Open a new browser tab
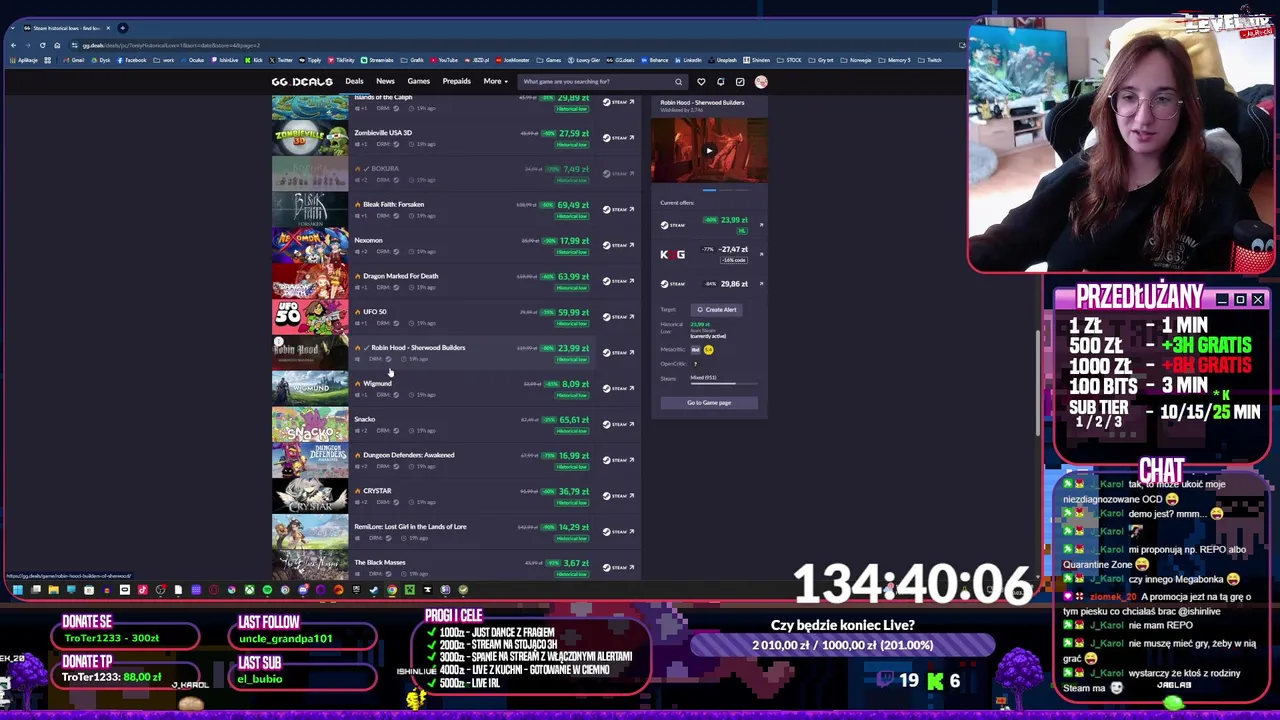 click(x=122, y=28)
